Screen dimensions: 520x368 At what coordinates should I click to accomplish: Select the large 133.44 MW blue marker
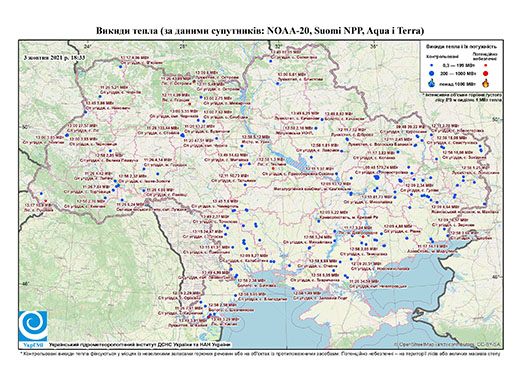click(x=182, y=135)
